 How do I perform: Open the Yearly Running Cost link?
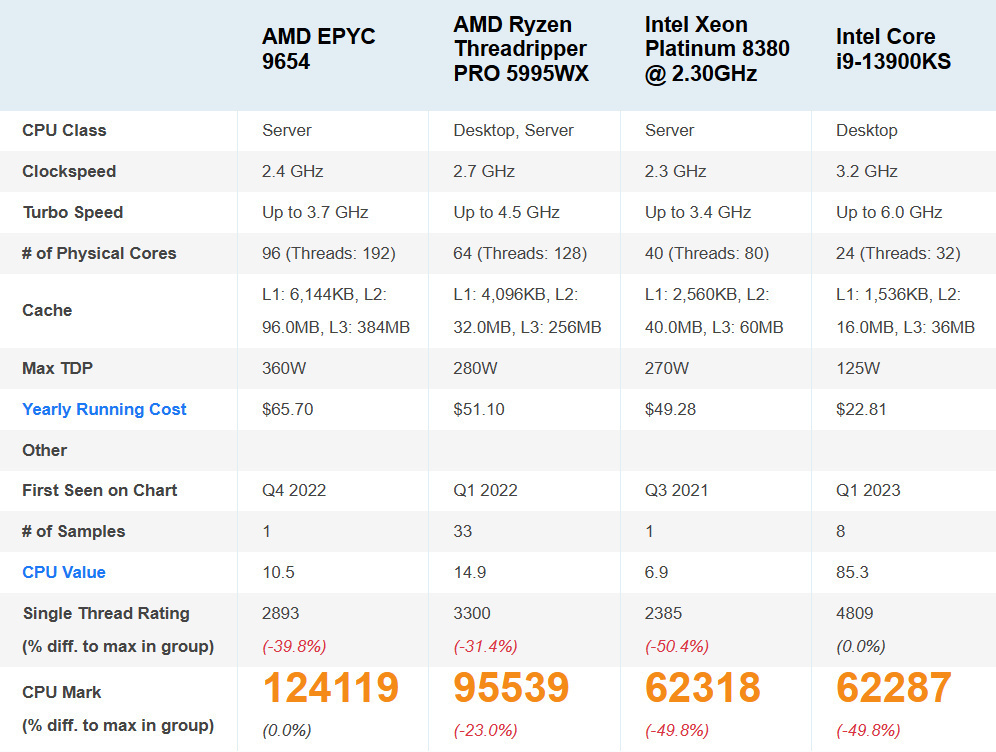pyautogui.click(x=104, y=409)
